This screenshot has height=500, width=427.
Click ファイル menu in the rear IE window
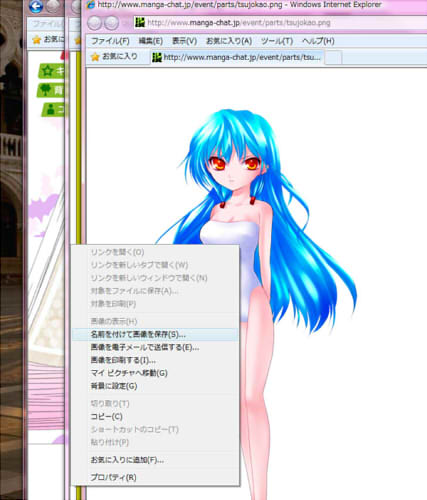47,24
